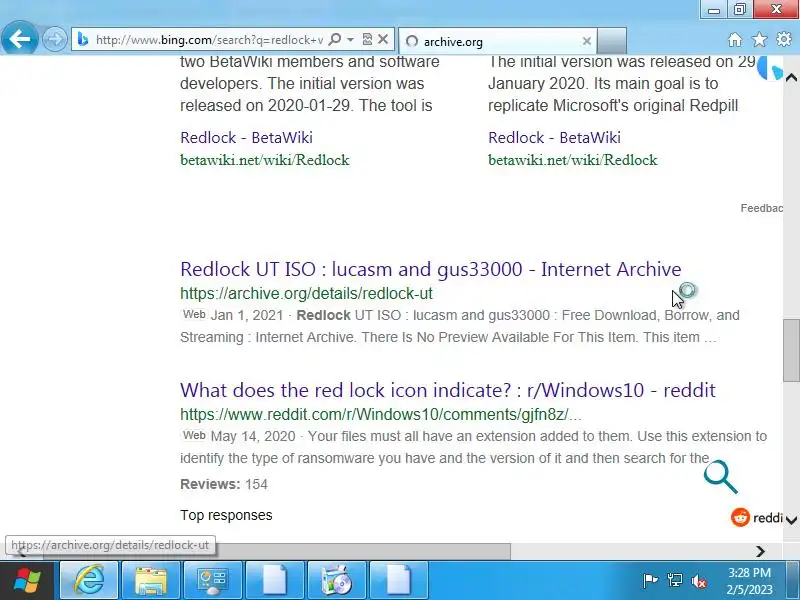Open the address bar autocomplete dropdown arrow
This screenshot has width=800, height=600.
click(351, 39)
